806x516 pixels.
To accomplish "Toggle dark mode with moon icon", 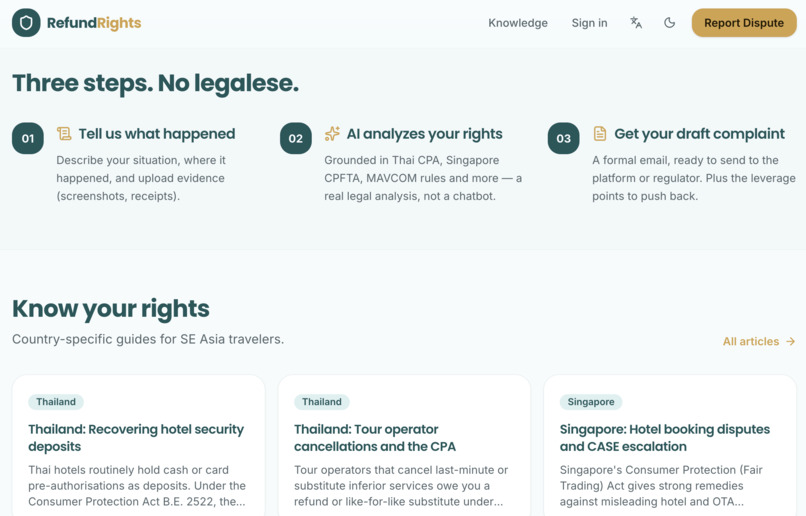I will [669, 23].
